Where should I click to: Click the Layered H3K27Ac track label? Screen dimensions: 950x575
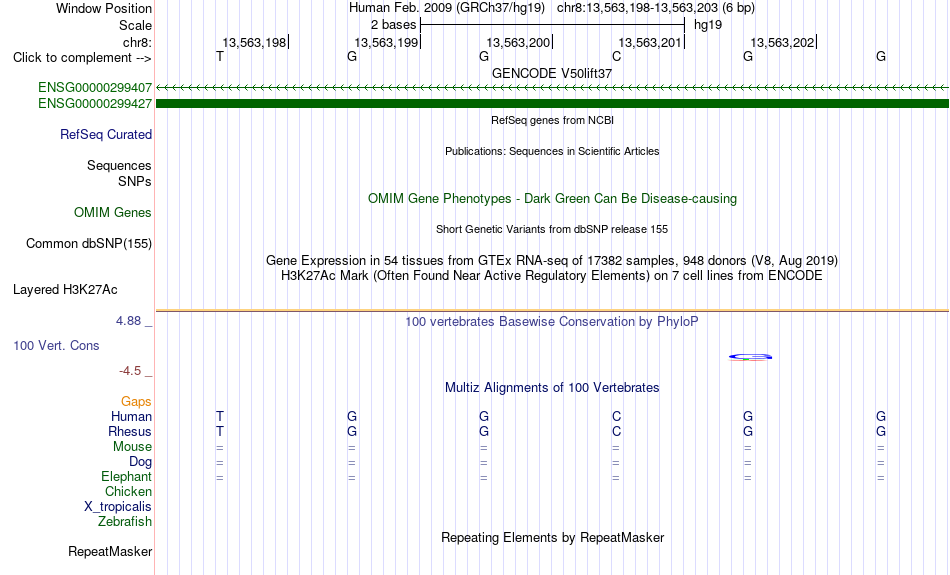(x=65, y=290)
